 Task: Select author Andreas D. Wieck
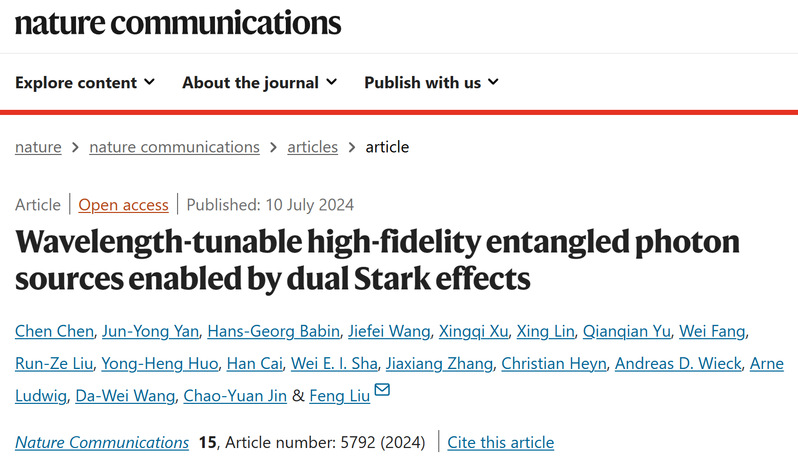(678, 363)
